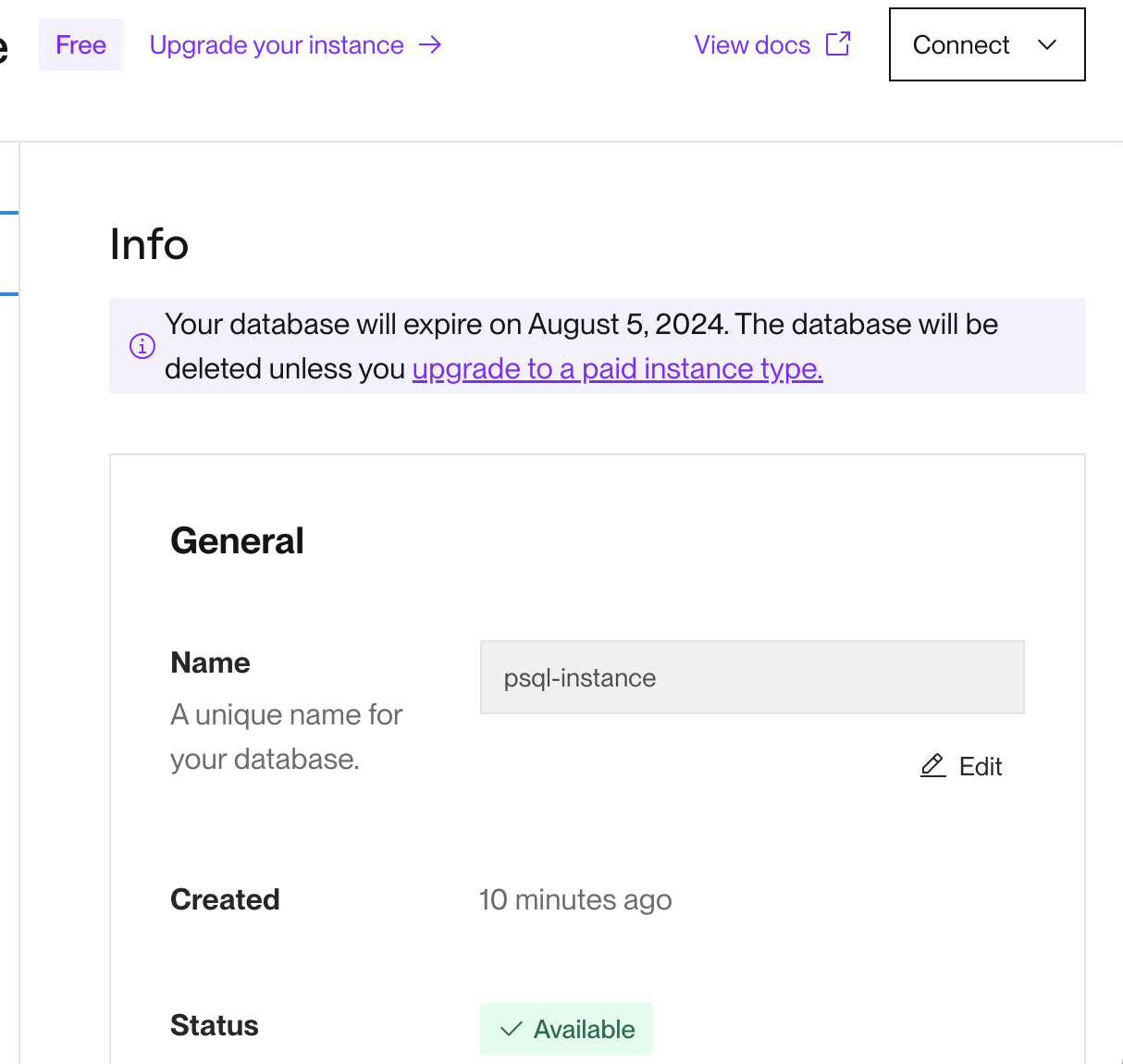Screen dimensions: 1123x1064
Task: Click the info circle icon in banner
Action: [x=142, y=346]
